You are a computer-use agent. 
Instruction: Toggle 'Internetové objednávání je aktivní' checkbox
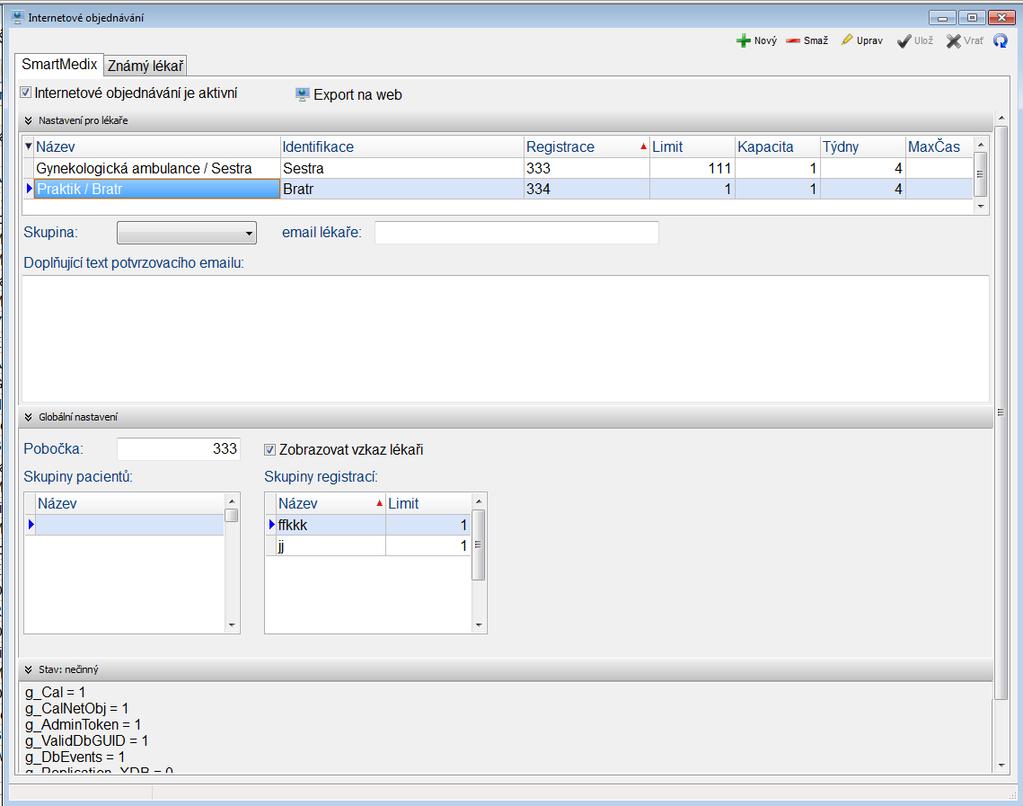pyautogui.click(x=25, y=93)
